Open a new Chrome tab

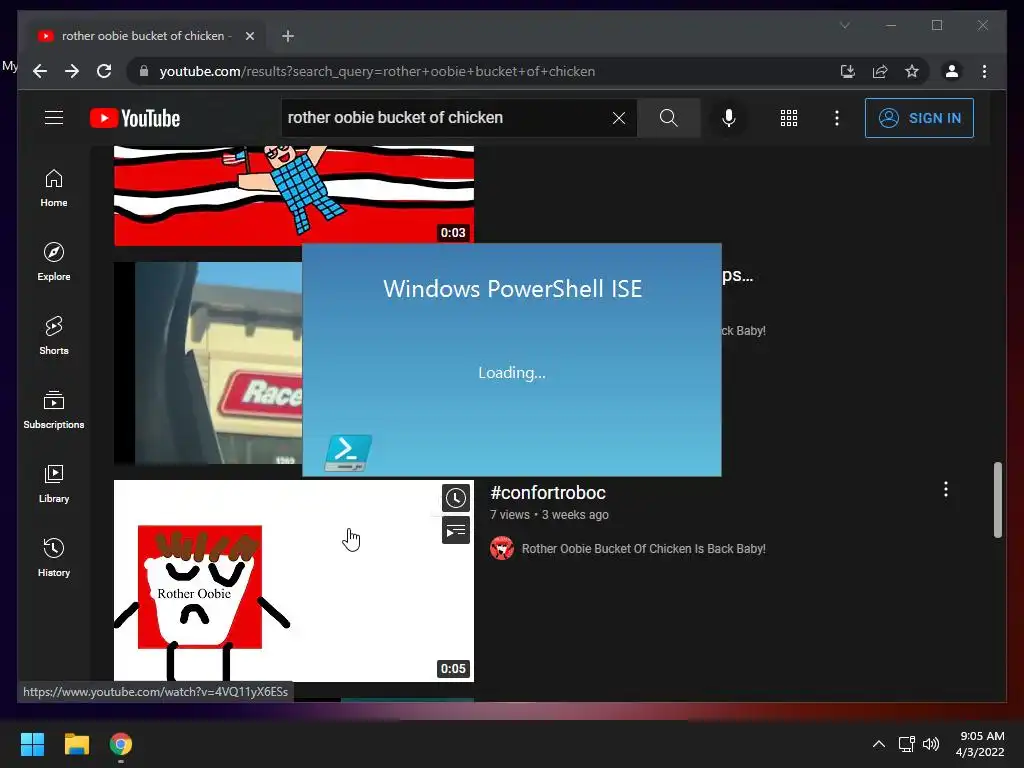pyautogui.click(x=288, y=36)
